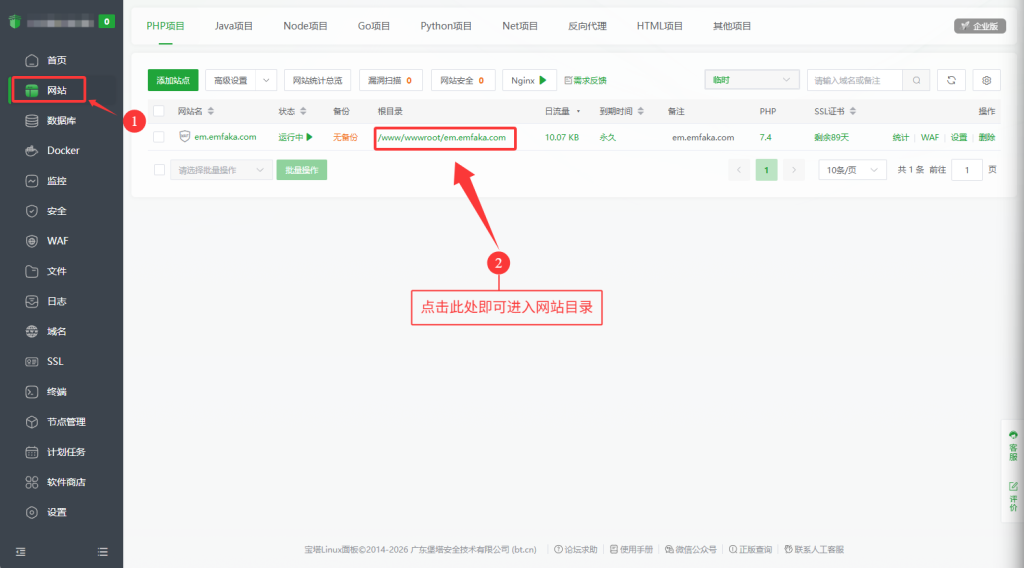Switch to the Net项目 tab
The width and height of the screenshot is (1024, 568).
520,26
